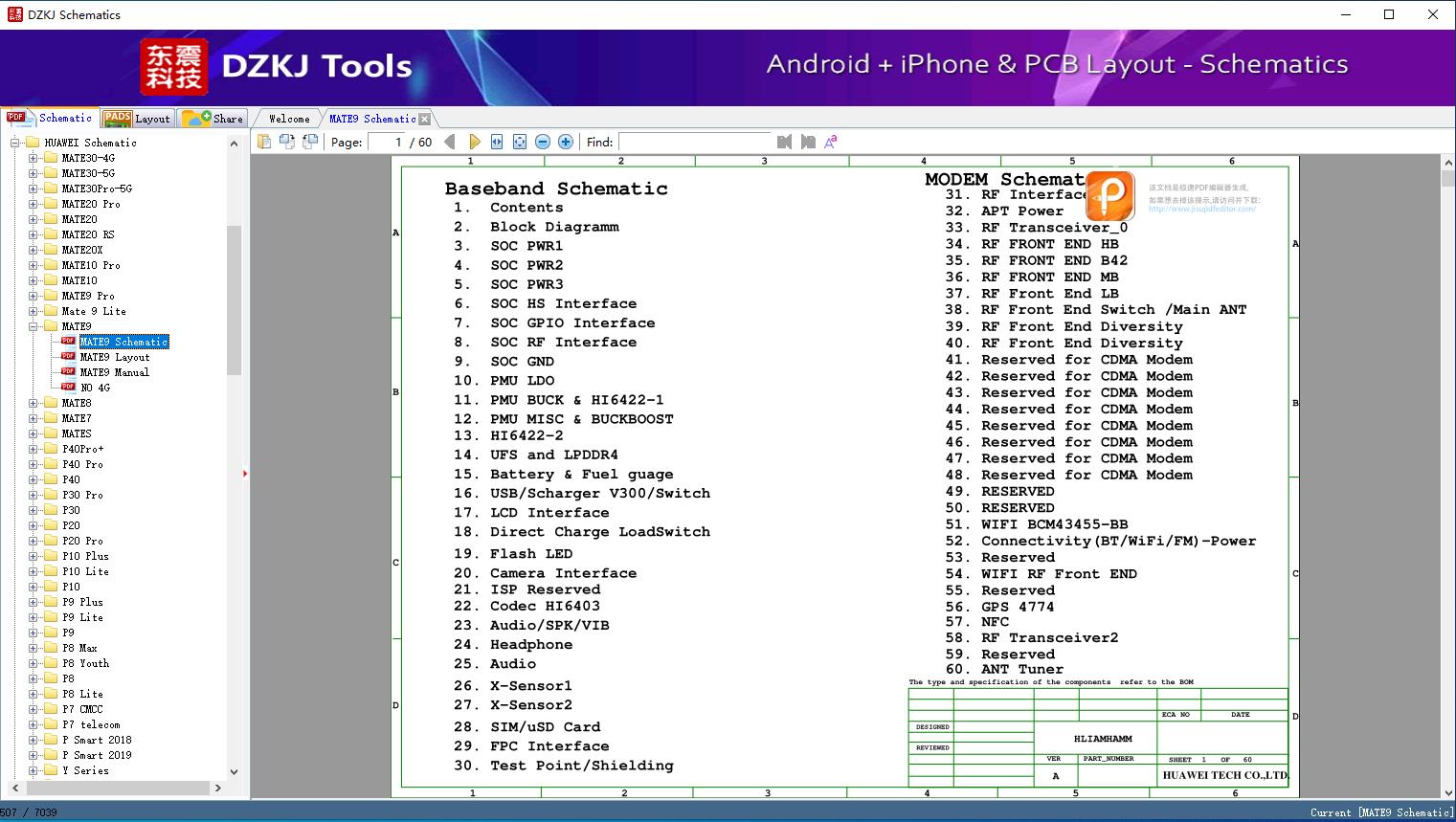This screenshot has height=822, width=1456.
Task: Expand the P30 Pro folder
Action: [x=32, y=495]
